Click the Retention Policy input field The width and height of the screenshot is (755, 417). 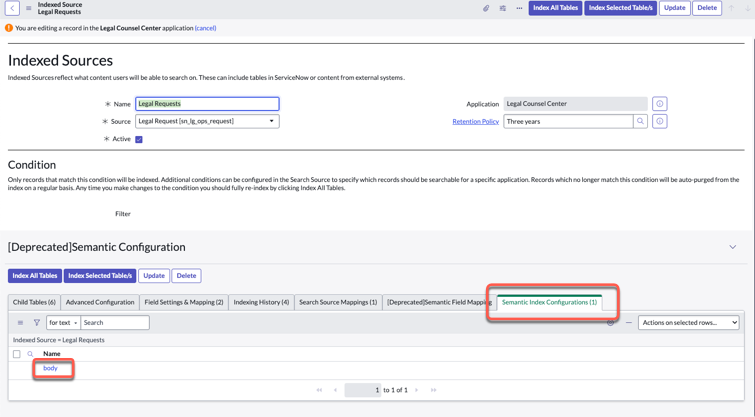[x=568, y=121]
